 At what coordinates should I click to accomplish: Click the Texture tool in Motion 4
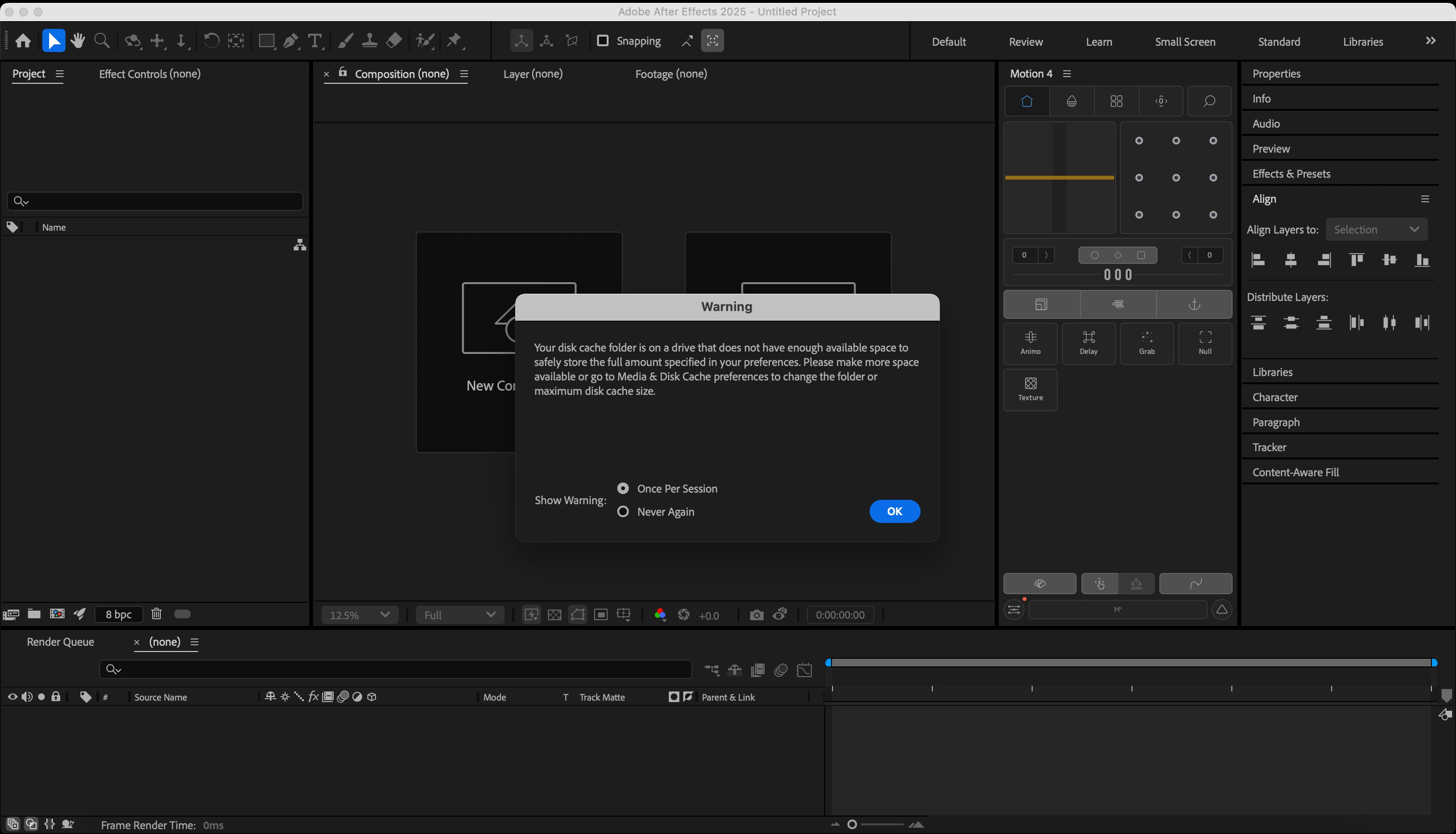coord(1030,390)
